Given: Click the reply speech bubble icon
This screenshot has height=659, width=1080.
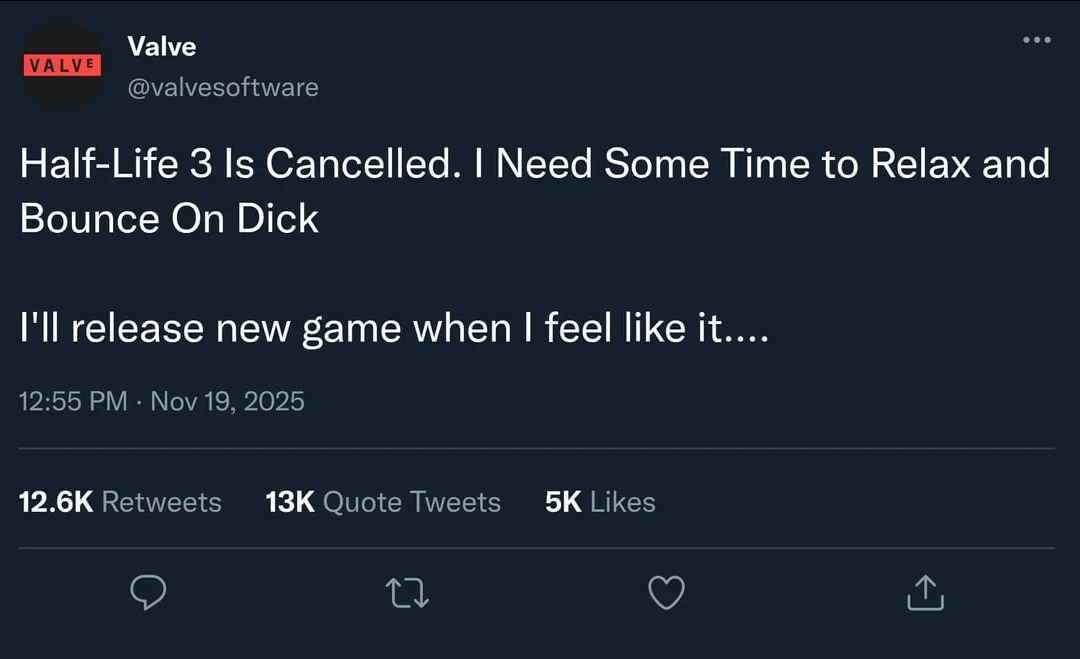Looking at the screenshot, I should (148, 593).
